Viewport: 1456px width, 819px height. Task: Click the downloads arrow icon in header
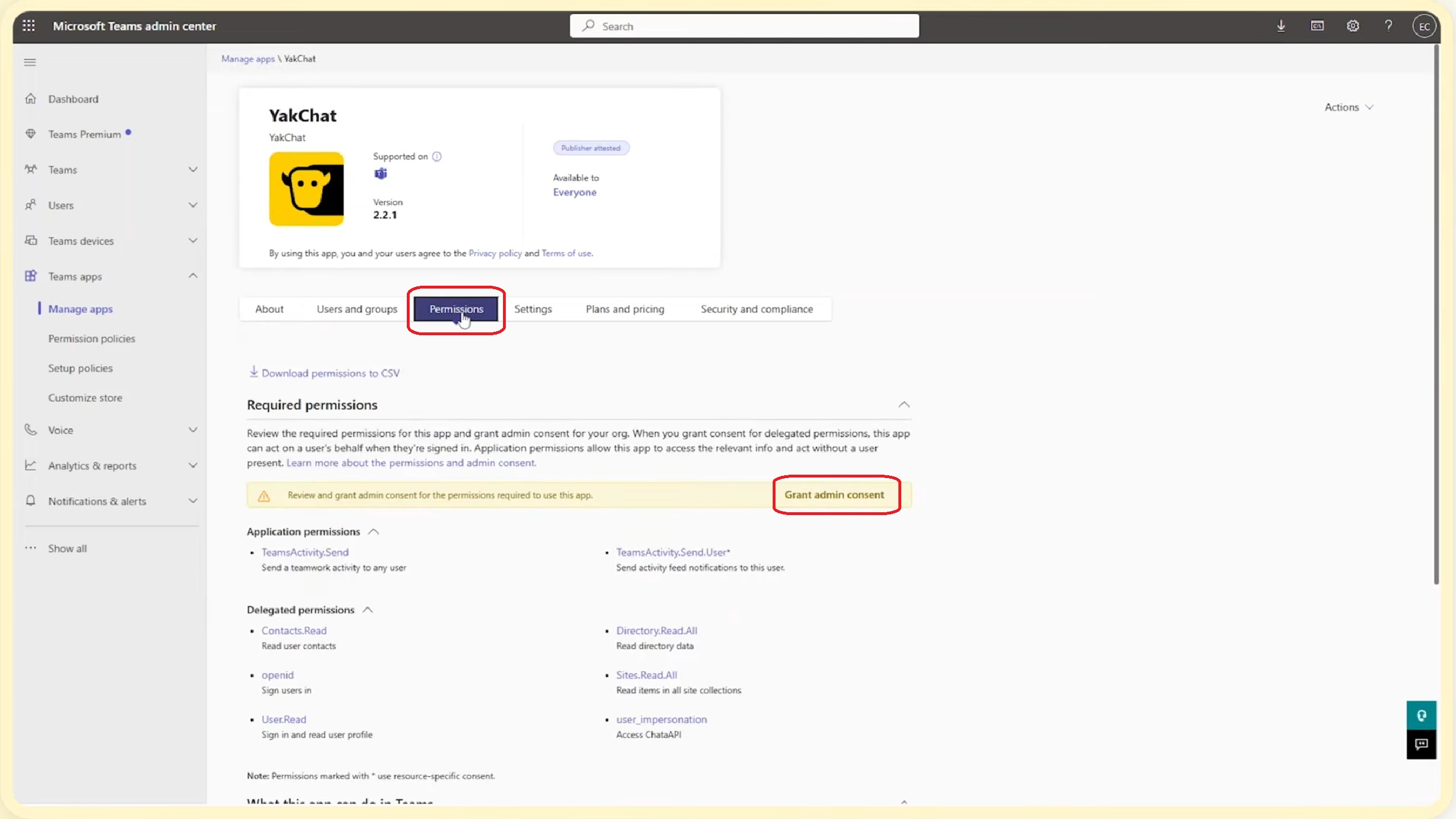pos(1281,26)
